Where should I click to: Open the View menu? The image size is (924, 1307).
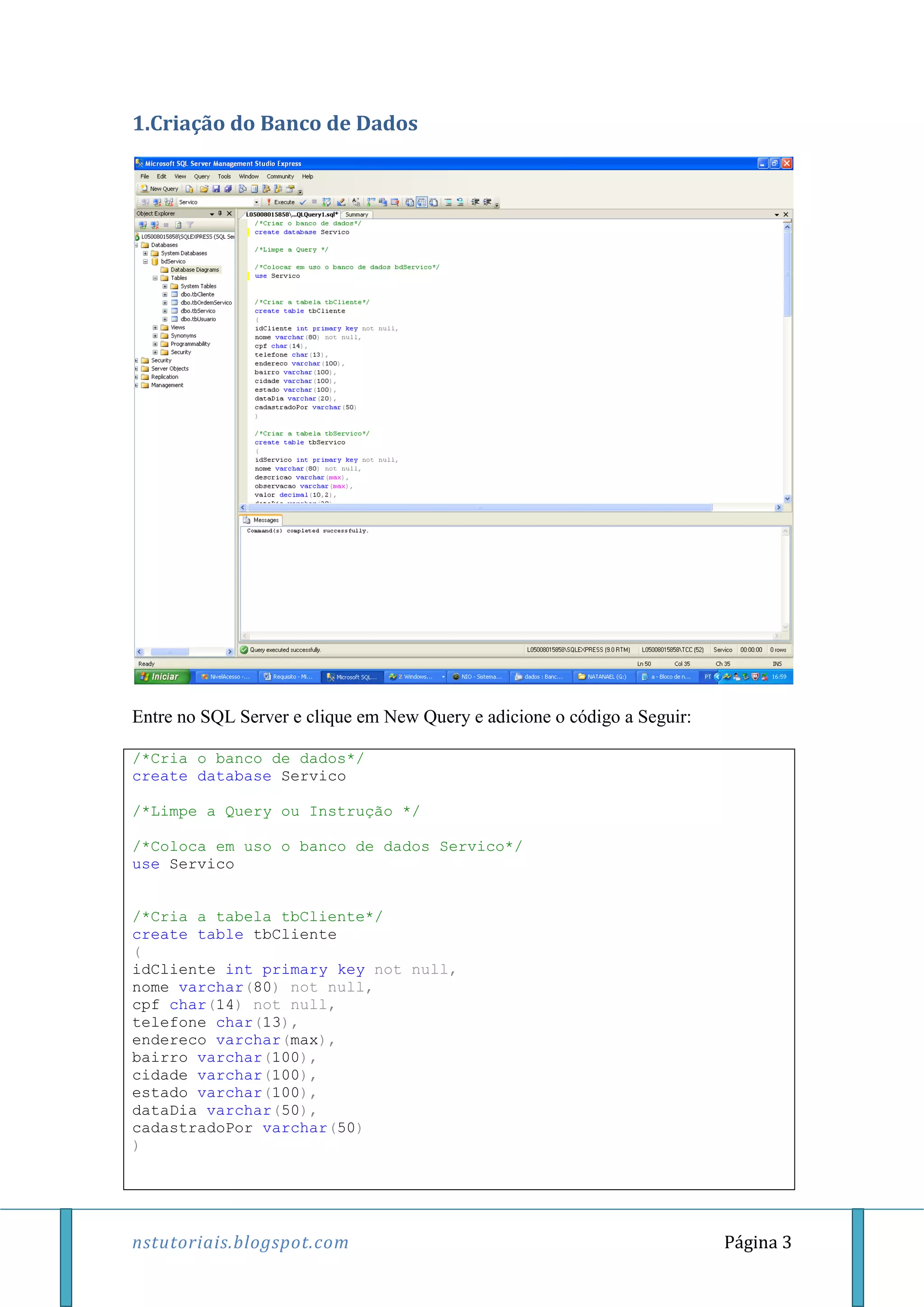pyautogui.click(x=180, y=176)
